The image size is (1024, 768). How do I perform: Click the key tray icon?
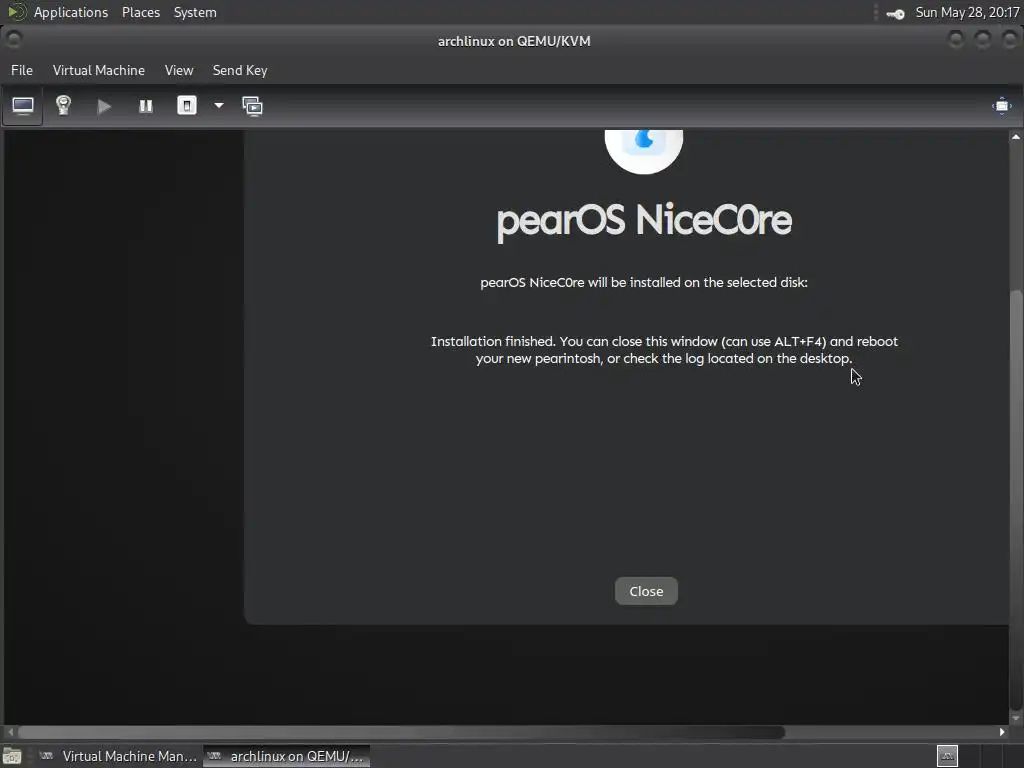coord(895,14)
